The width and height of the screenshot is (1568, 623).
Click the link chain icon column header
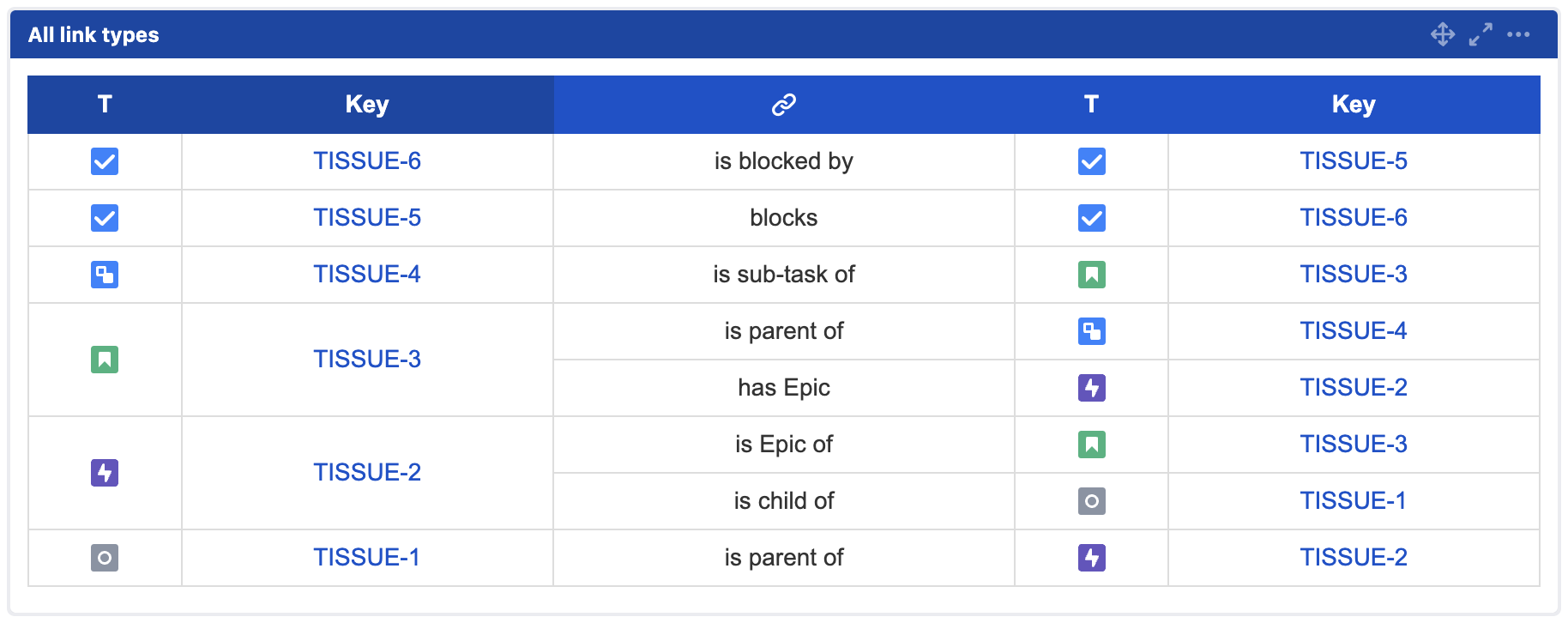point(784,105)
